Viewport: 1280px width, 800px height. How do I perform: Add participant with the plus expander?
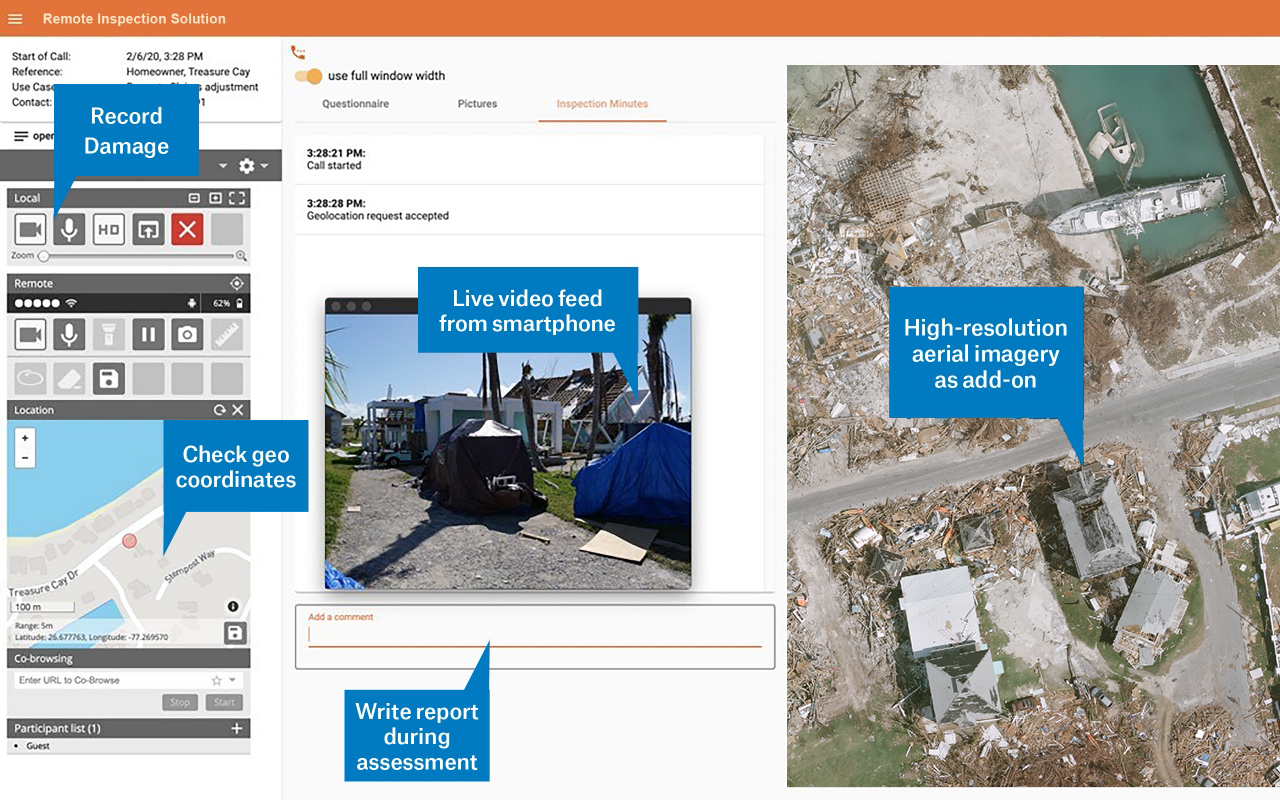237,728
